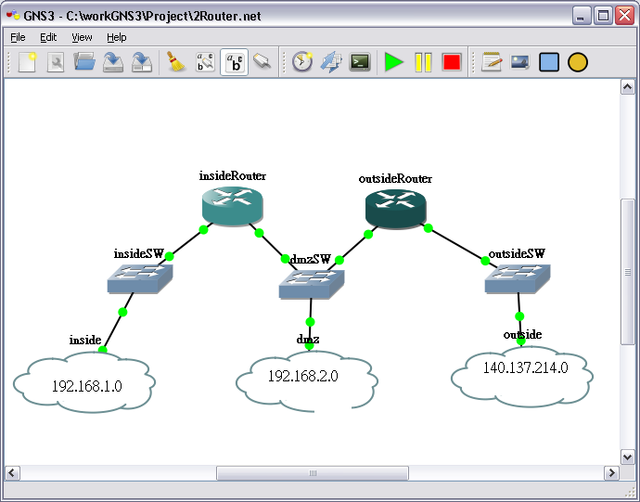
Task: Open the View menu
Action: click(x=82, y=38)
